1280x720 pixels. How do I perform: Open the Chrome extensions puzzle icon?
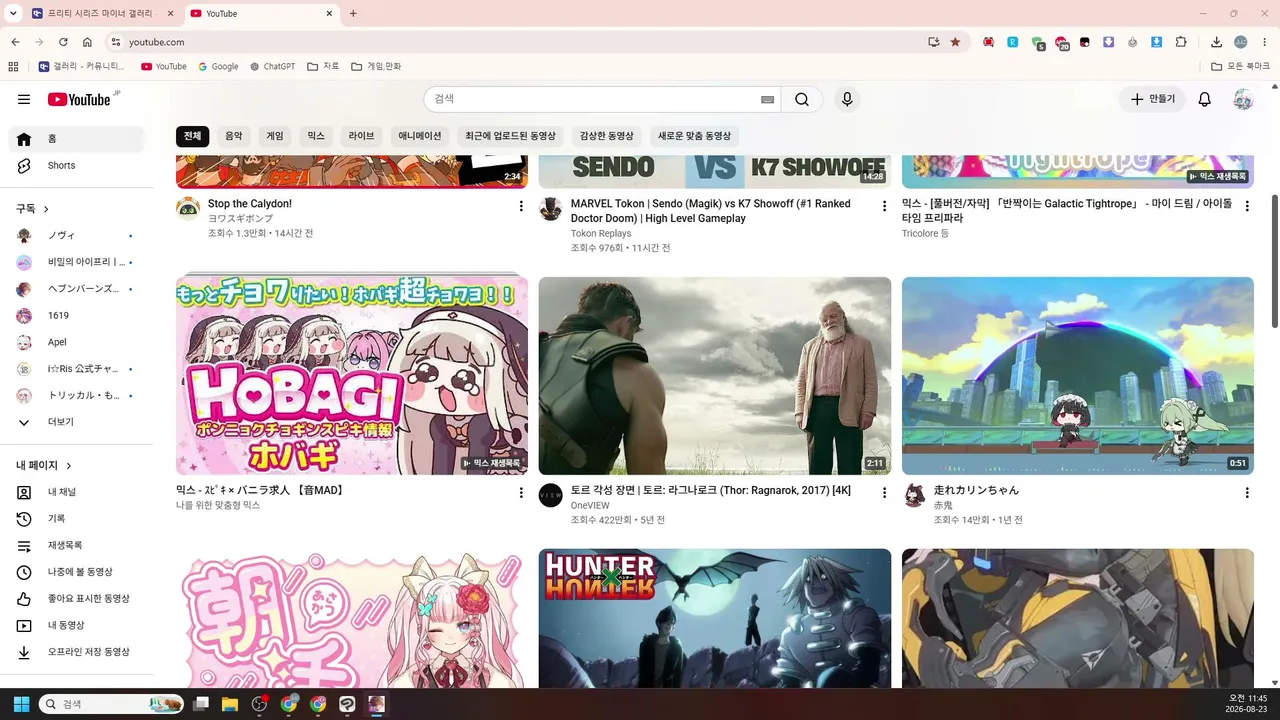coord(1181,42)
